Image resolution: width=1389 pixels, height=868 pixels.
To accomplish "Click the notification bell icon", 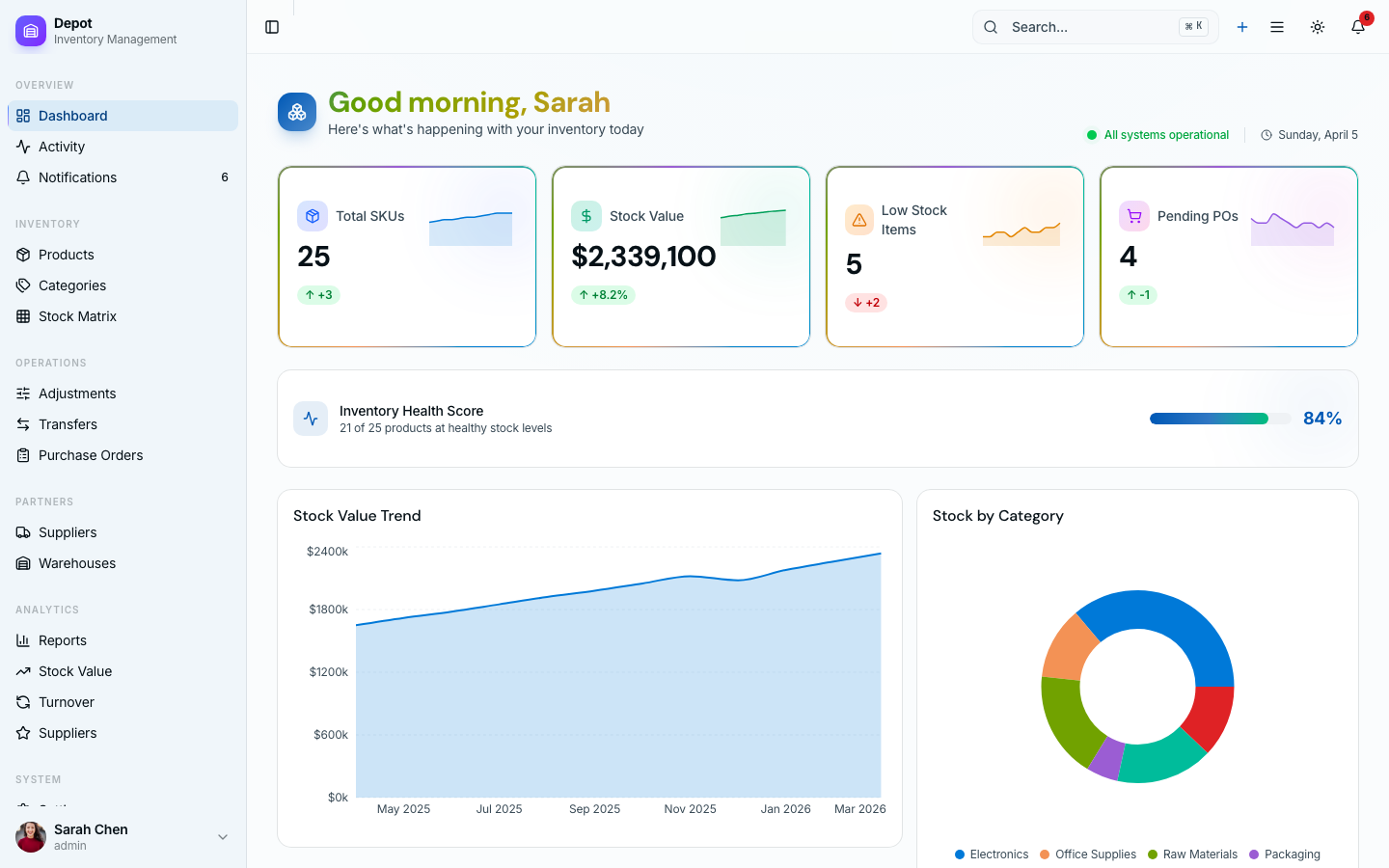I will pyautogui.click(x=1357, y=27).
